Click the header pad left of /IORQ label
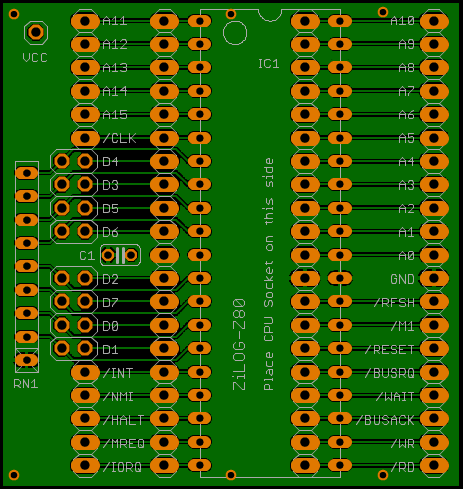The height and width of the screenshot is (489, 463). tap(85, 465)
